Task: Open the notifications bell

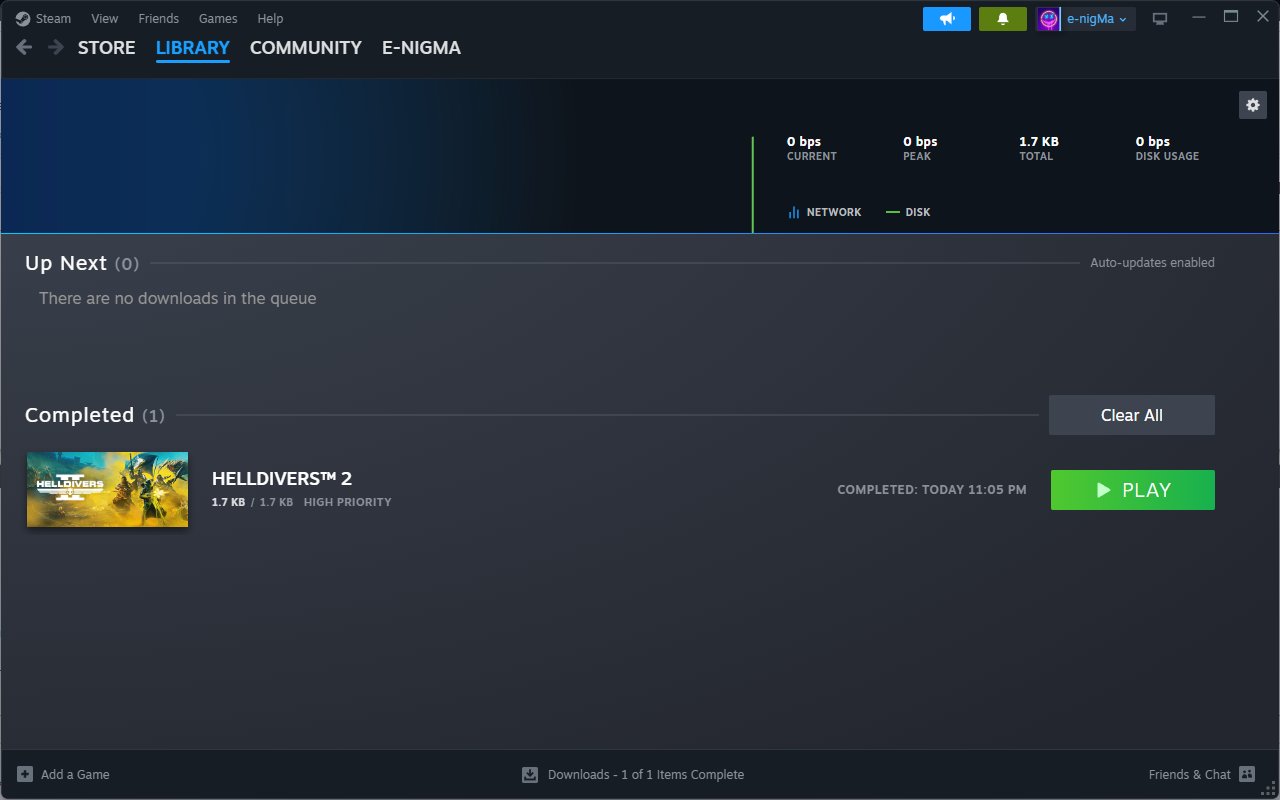Action: coord(1003,19)
